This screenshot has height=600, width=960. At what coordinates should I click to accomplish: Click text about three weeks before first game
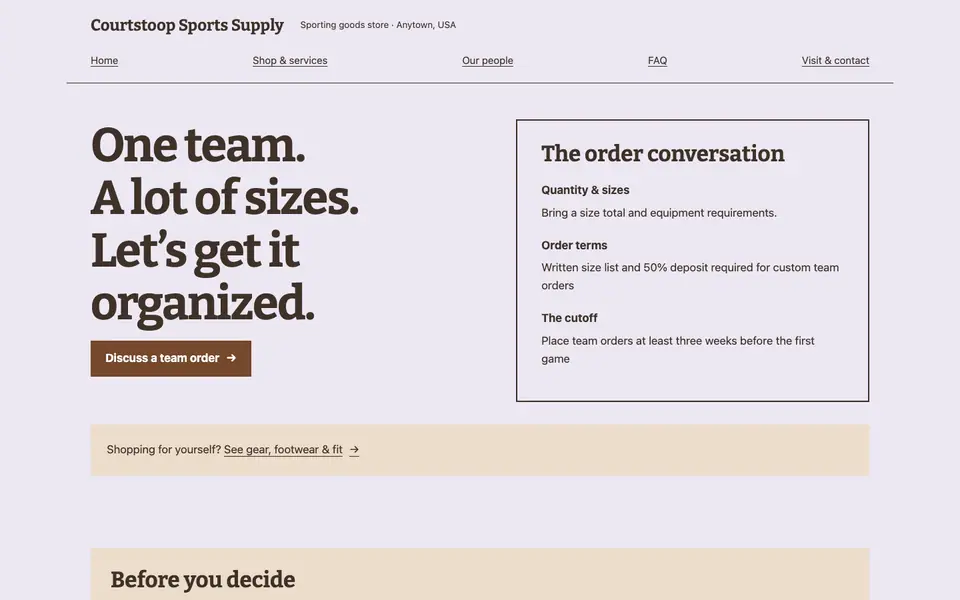pyautogui.click(x=678, y=350)
